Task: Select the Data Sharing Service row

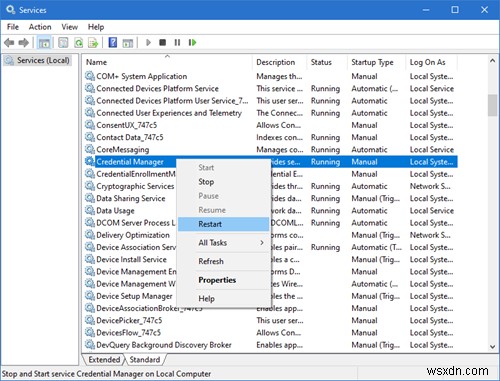Action: pos(270,198)
